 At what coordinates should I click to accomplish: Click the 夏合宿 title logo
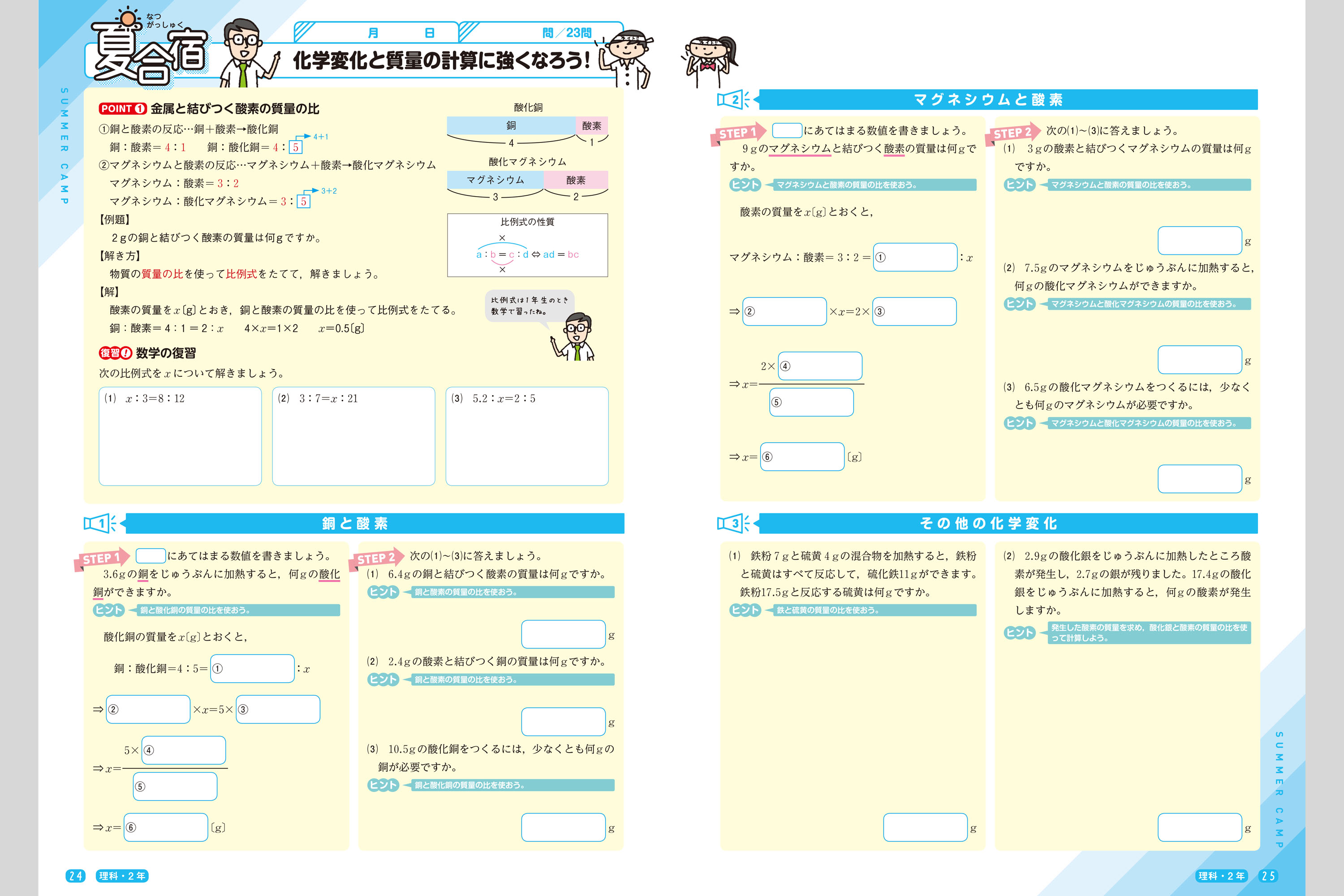(x=150, y=48)
